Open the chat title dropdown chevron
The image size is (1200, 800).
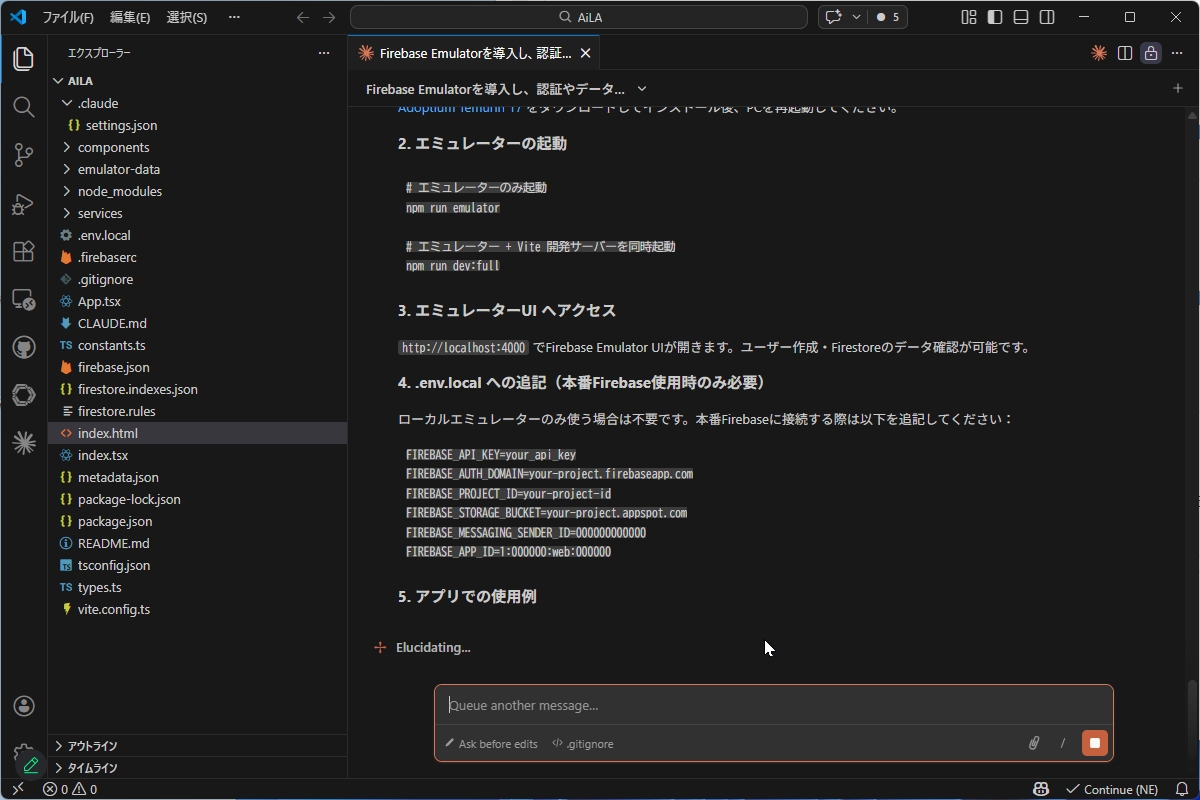[x=641, y=89]
